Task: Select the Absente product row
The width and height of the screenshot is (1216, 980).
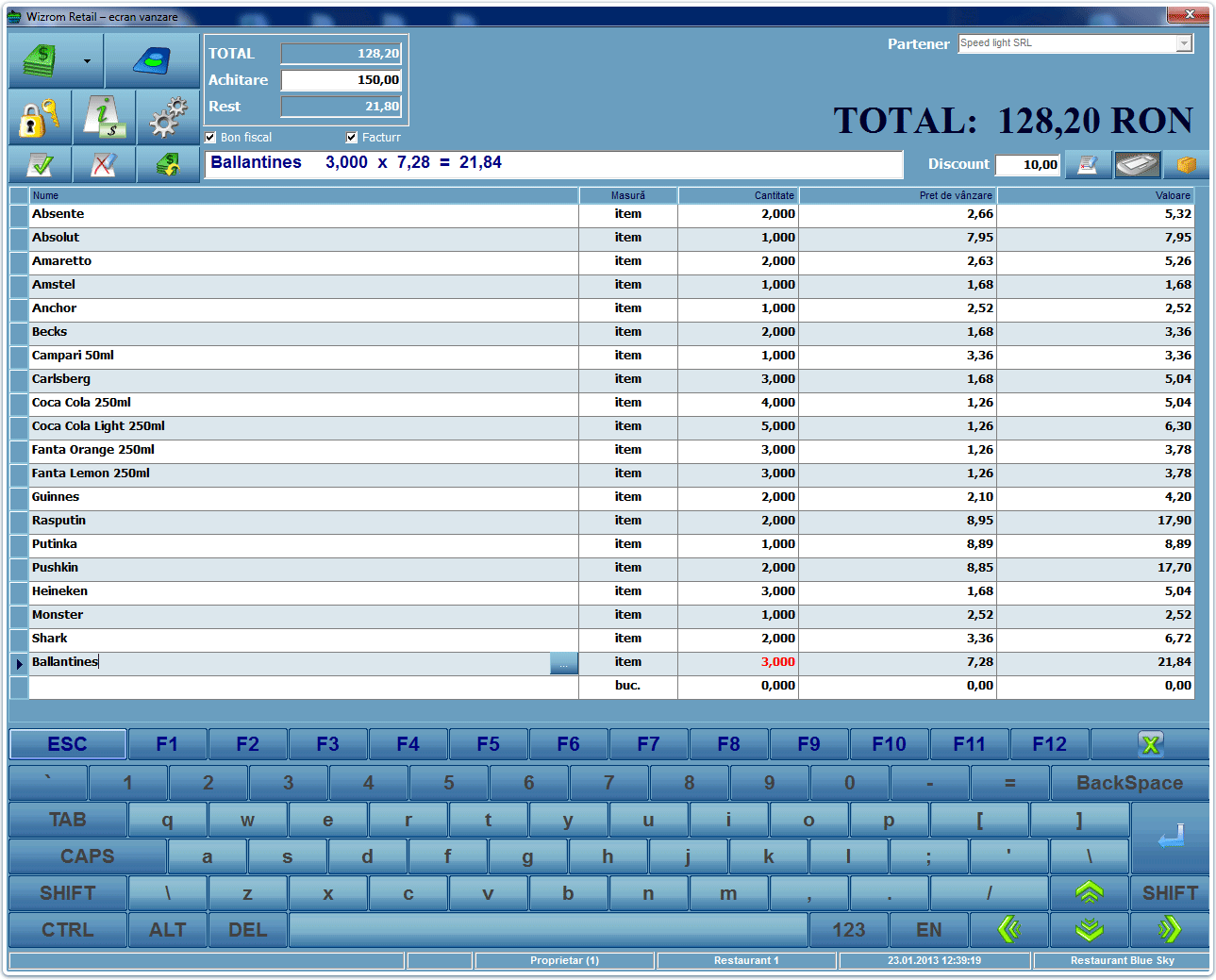Action: click(602, 214)
